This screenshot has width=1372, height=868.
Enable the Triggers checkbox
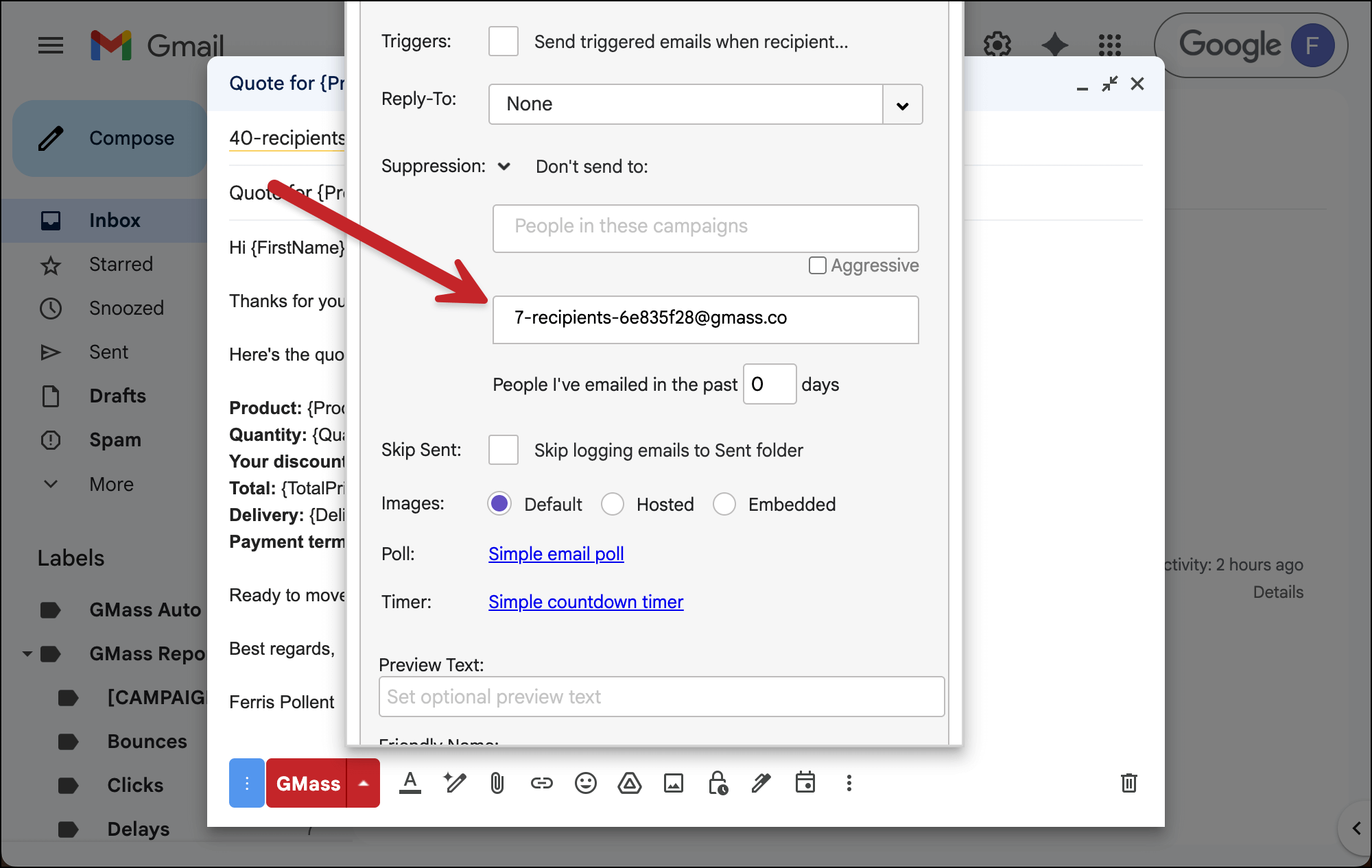pyautogui.click(x=503, y=41)
